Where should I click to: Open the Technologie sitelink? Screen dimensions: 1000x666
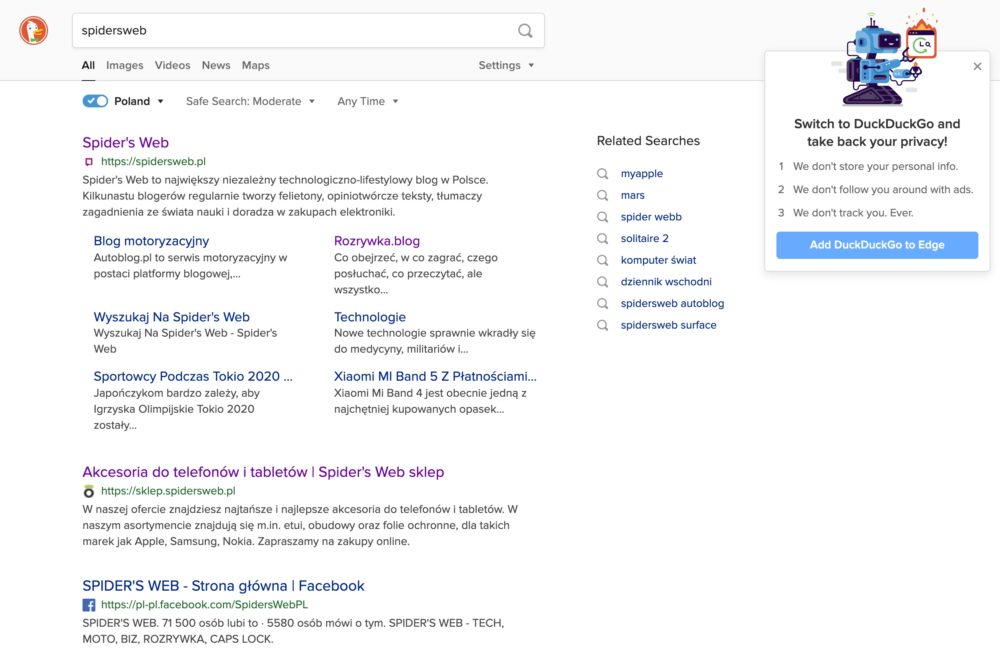pyautogui.click(x=370, y=317)
